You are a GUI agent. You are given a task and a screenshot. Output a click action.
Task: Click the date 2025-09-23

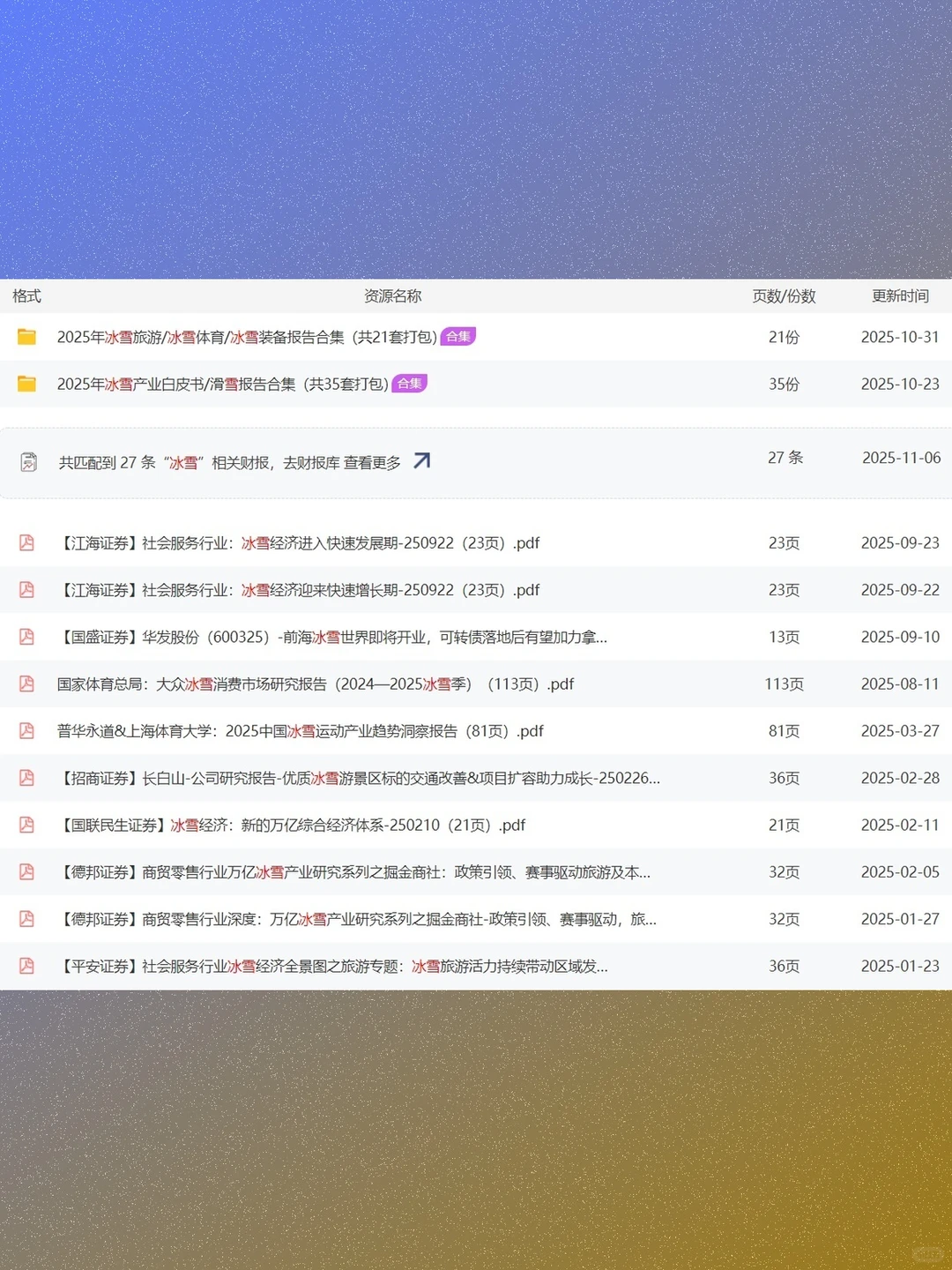pyautogui.click(x=900, y=543)
